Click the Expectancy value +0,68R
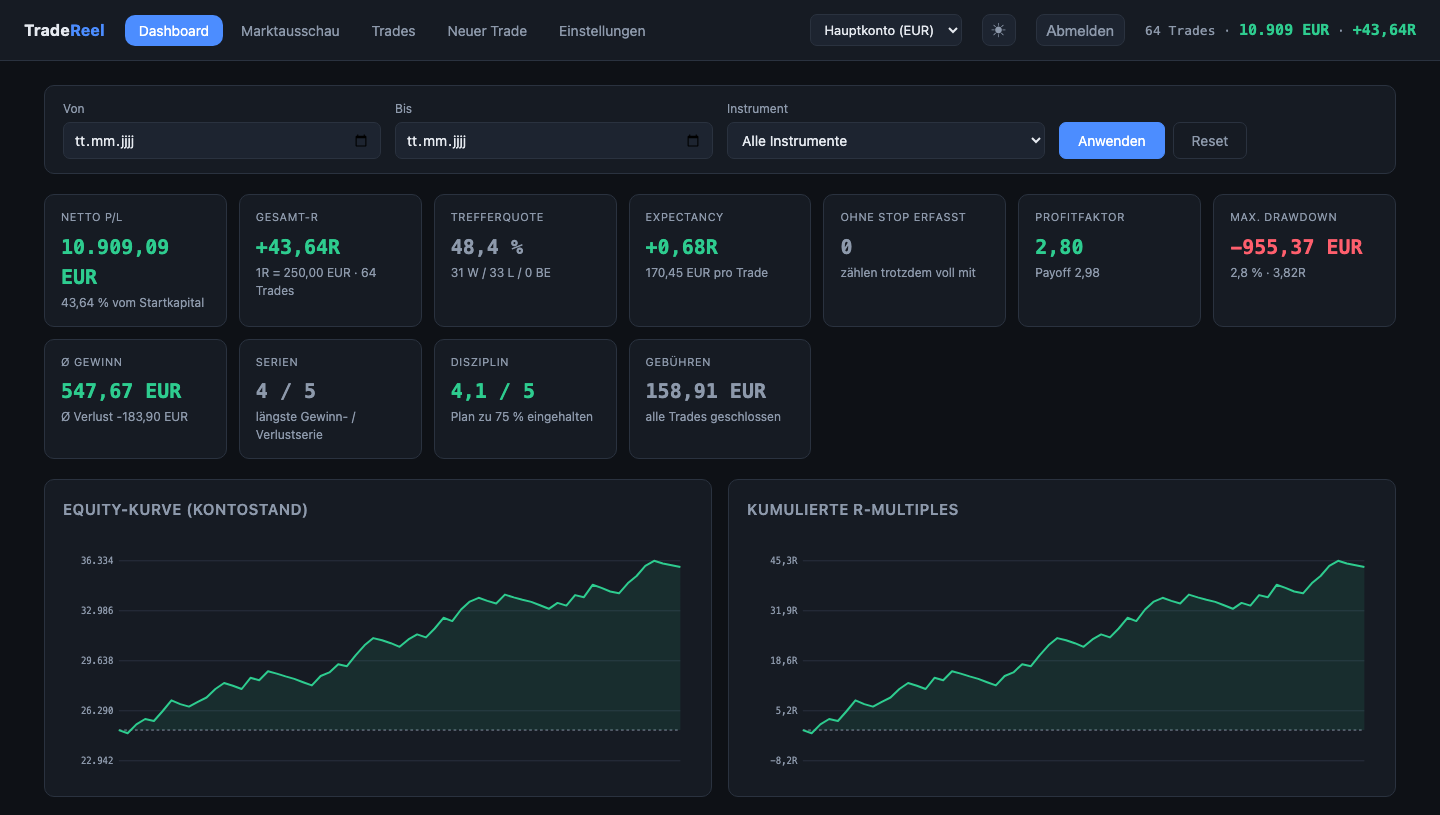 coord(682,247)
